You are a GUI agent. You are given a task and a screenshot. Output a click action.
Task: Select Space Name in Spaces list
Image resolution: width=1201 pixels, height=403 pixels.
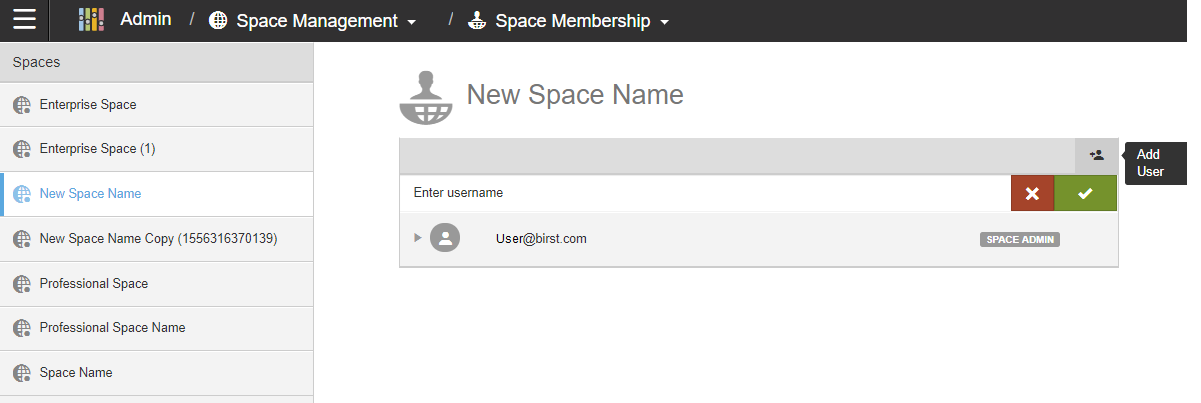click(x=76, y=372)
